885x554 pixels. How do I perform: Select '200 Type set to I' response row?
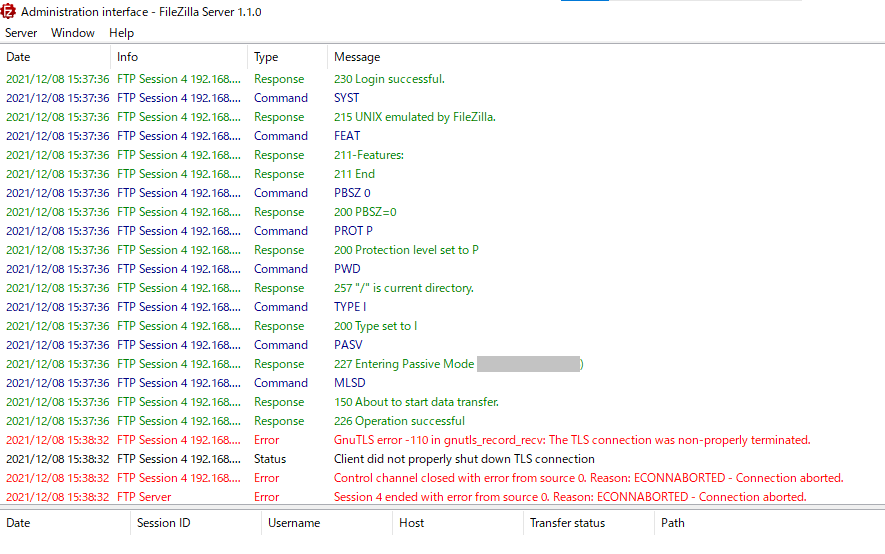click(x=442, y=326)
